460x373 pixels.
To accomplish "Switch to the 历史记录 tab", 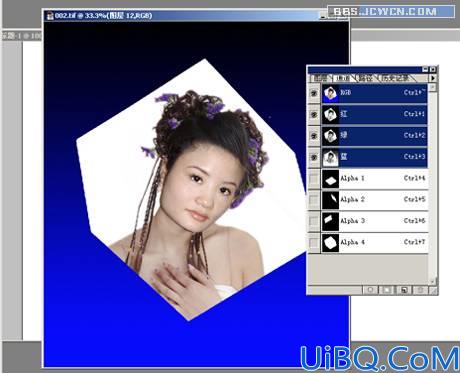I will tap(396, 78).
